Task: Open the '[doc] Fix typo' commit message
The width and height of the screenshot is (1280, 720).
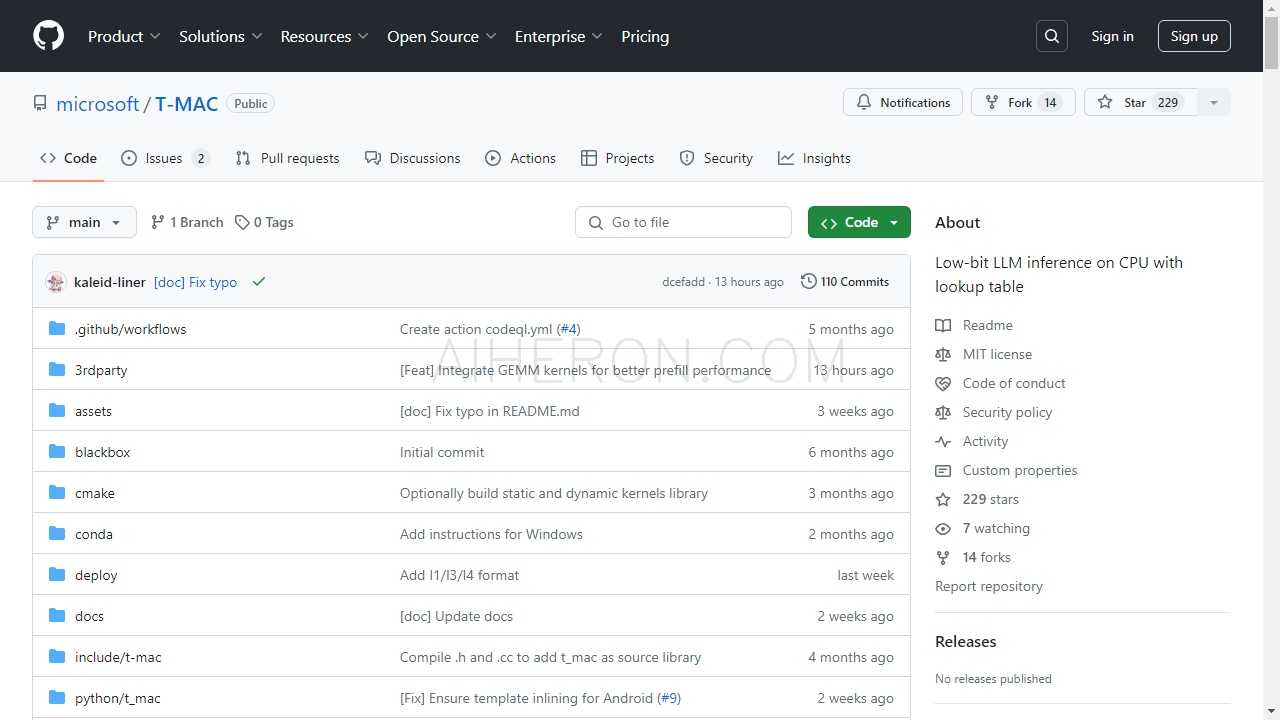Action: coord(195,282)
